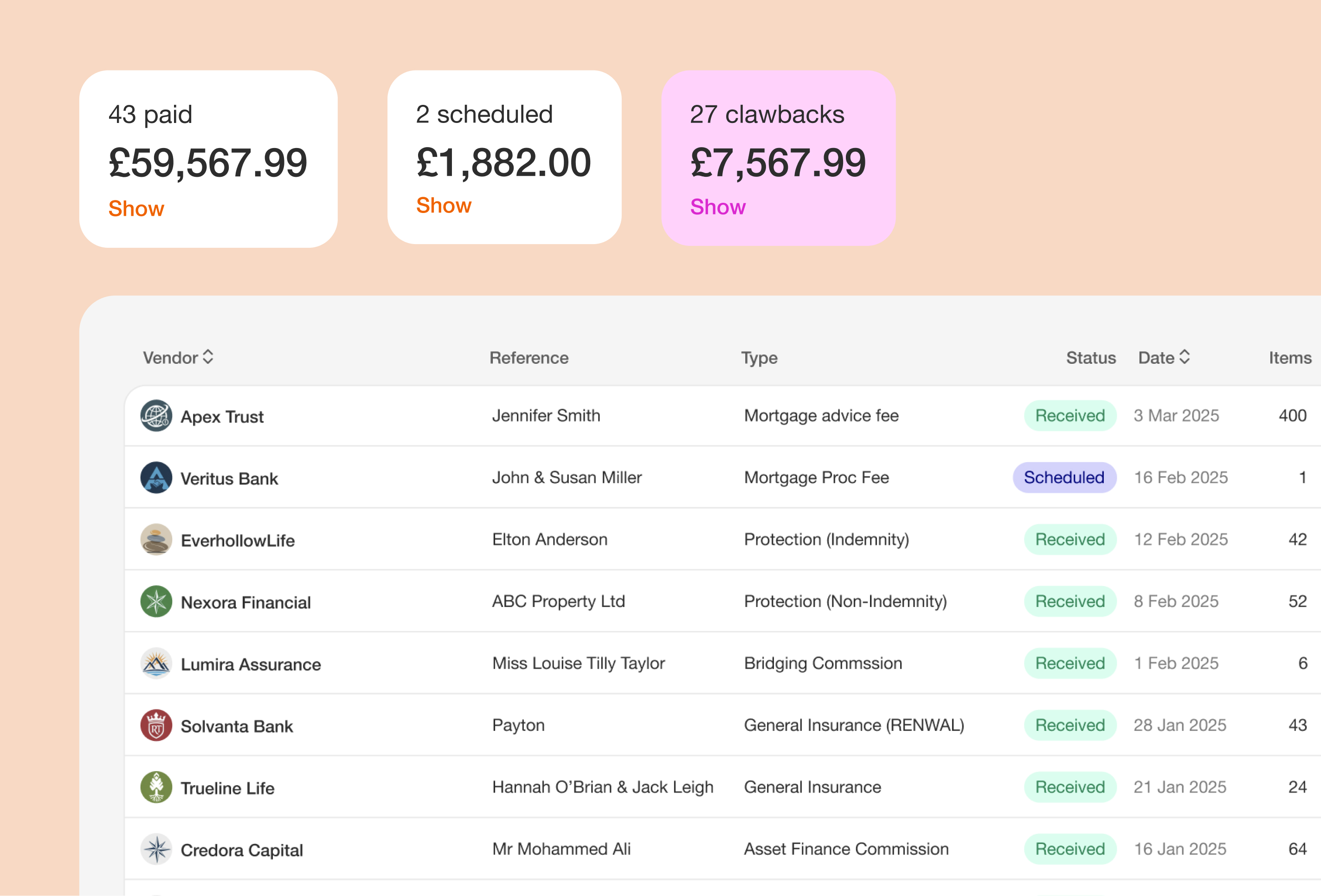Click the Items column header
The width and height of the screenshot is (1321, 896).
1290,358
